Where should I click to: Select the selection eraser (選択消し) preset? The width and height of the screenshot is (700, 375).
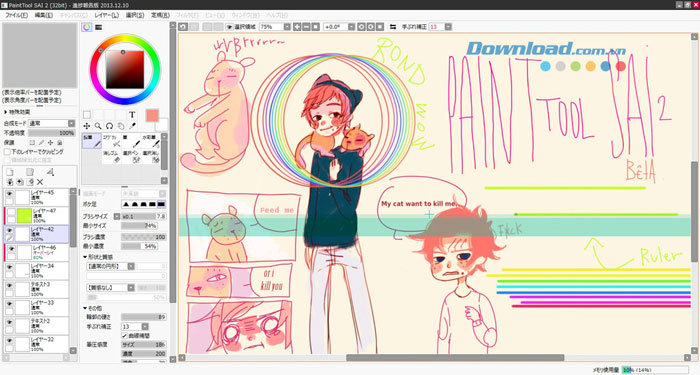pyautogui.click(x=150, y=157)
